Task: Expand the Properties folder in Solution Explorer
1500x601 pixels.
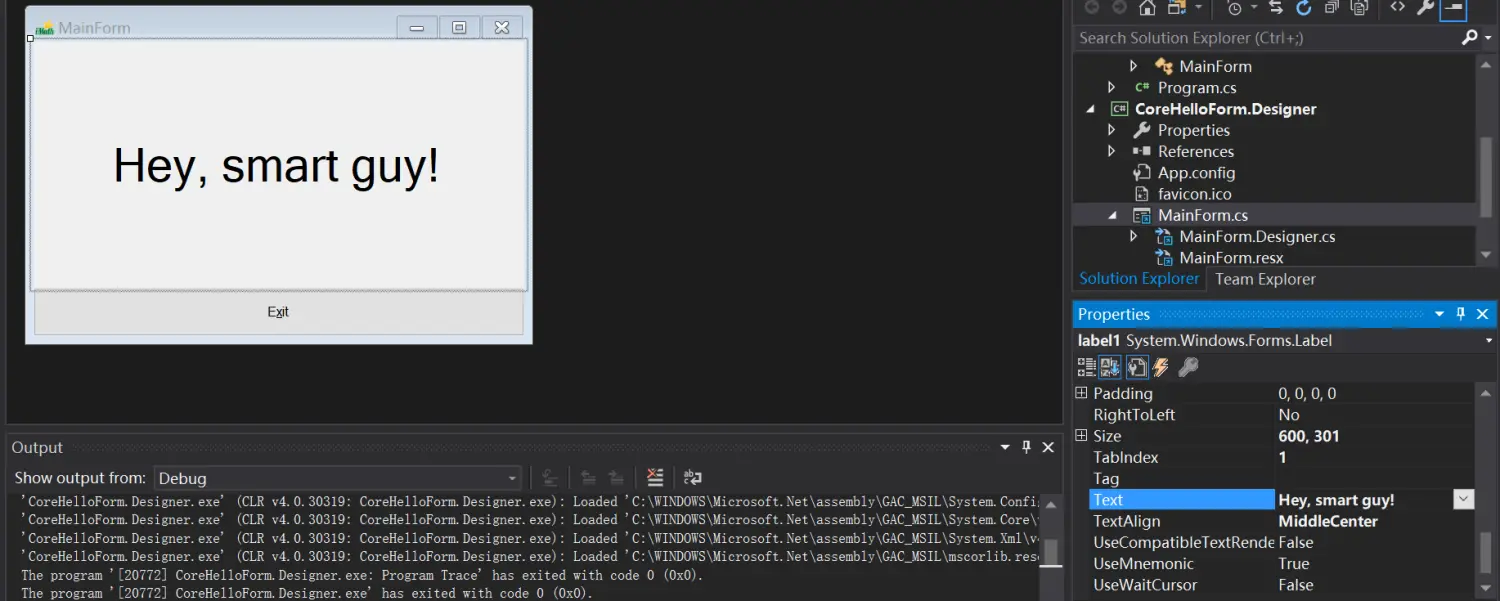Action: (x=1111, y=130)
